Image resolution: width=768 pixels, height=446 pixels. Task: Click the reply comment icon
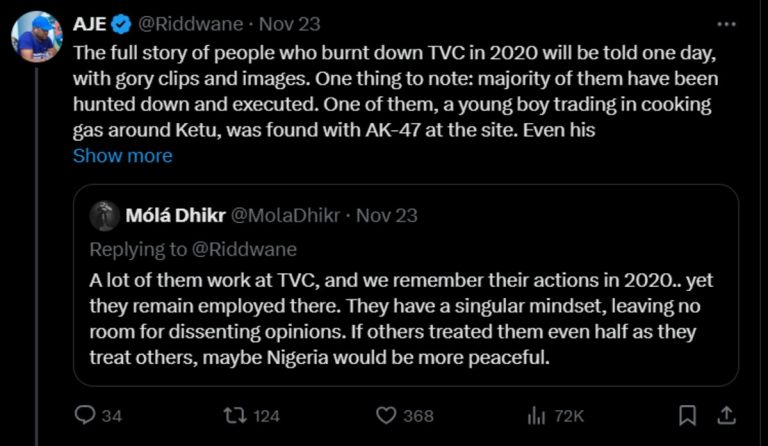click(x=86, y=415)
